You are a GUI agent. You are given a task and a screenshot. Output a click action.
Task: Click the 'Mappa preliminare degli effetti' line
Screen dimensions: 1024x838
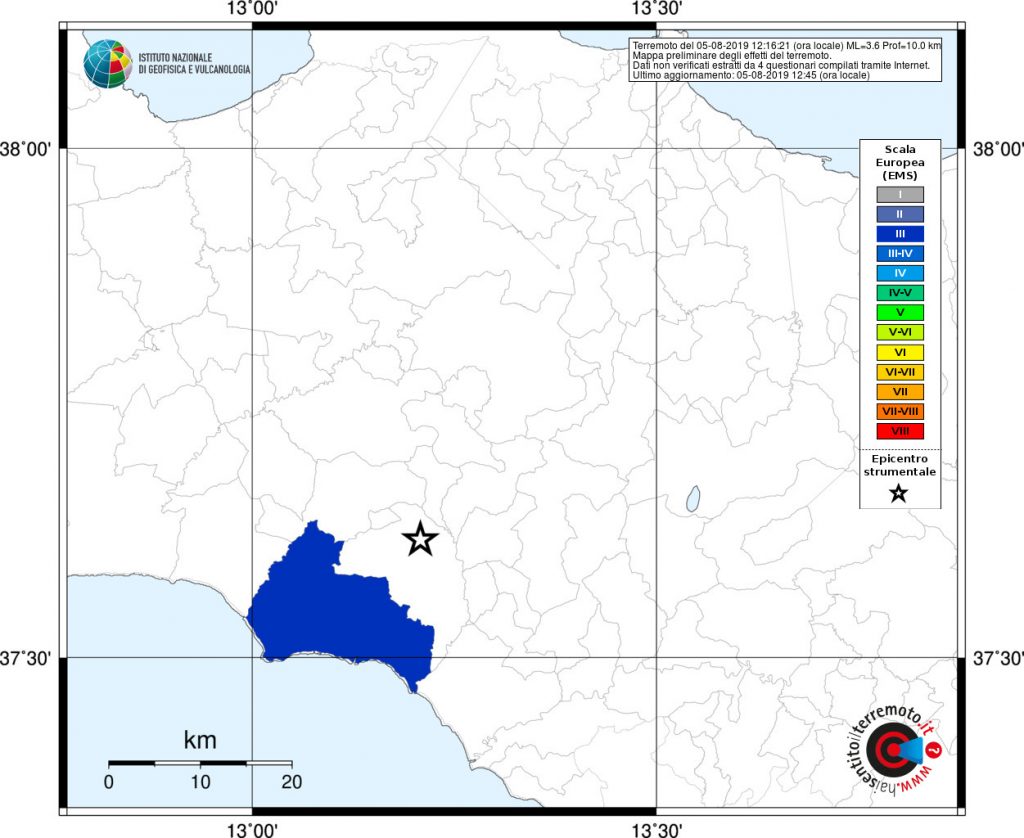(731, 56)
